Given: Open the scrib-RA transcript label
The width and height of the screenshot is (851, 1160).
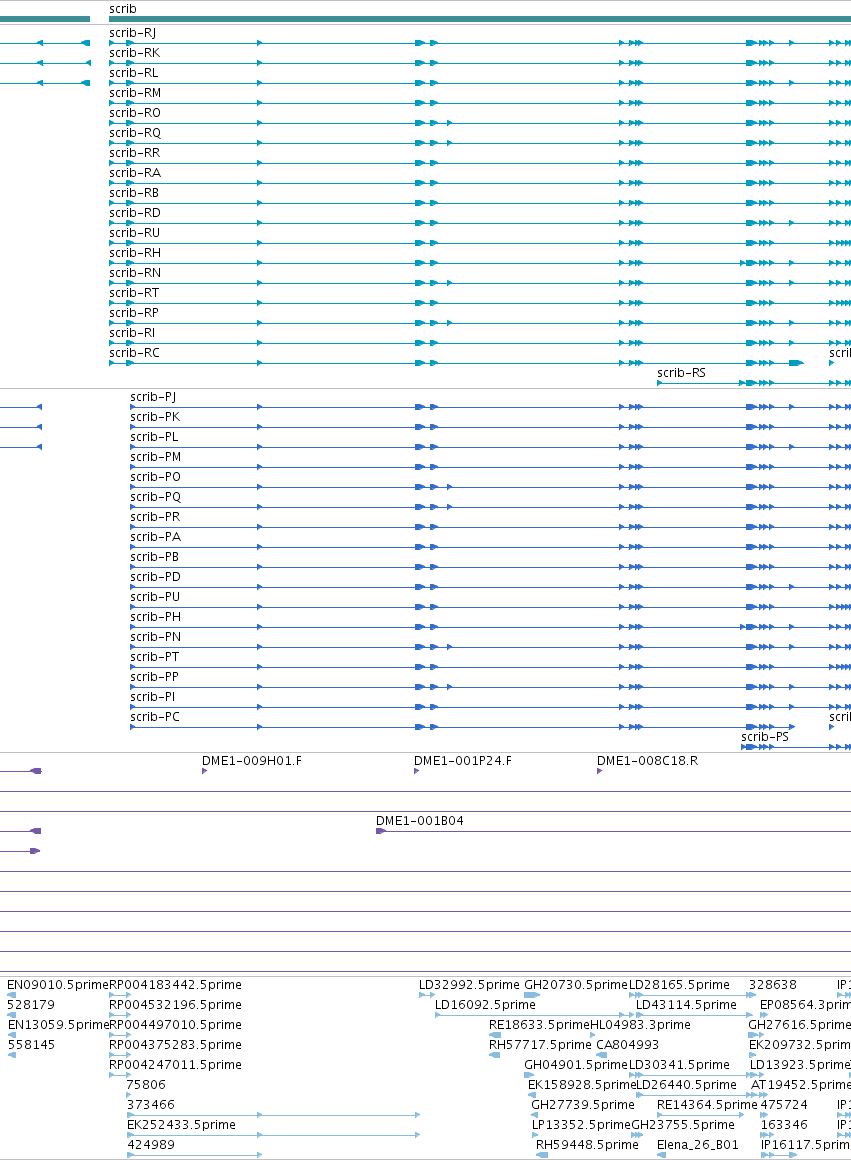Looking at the screenshot, I should 135,172.
